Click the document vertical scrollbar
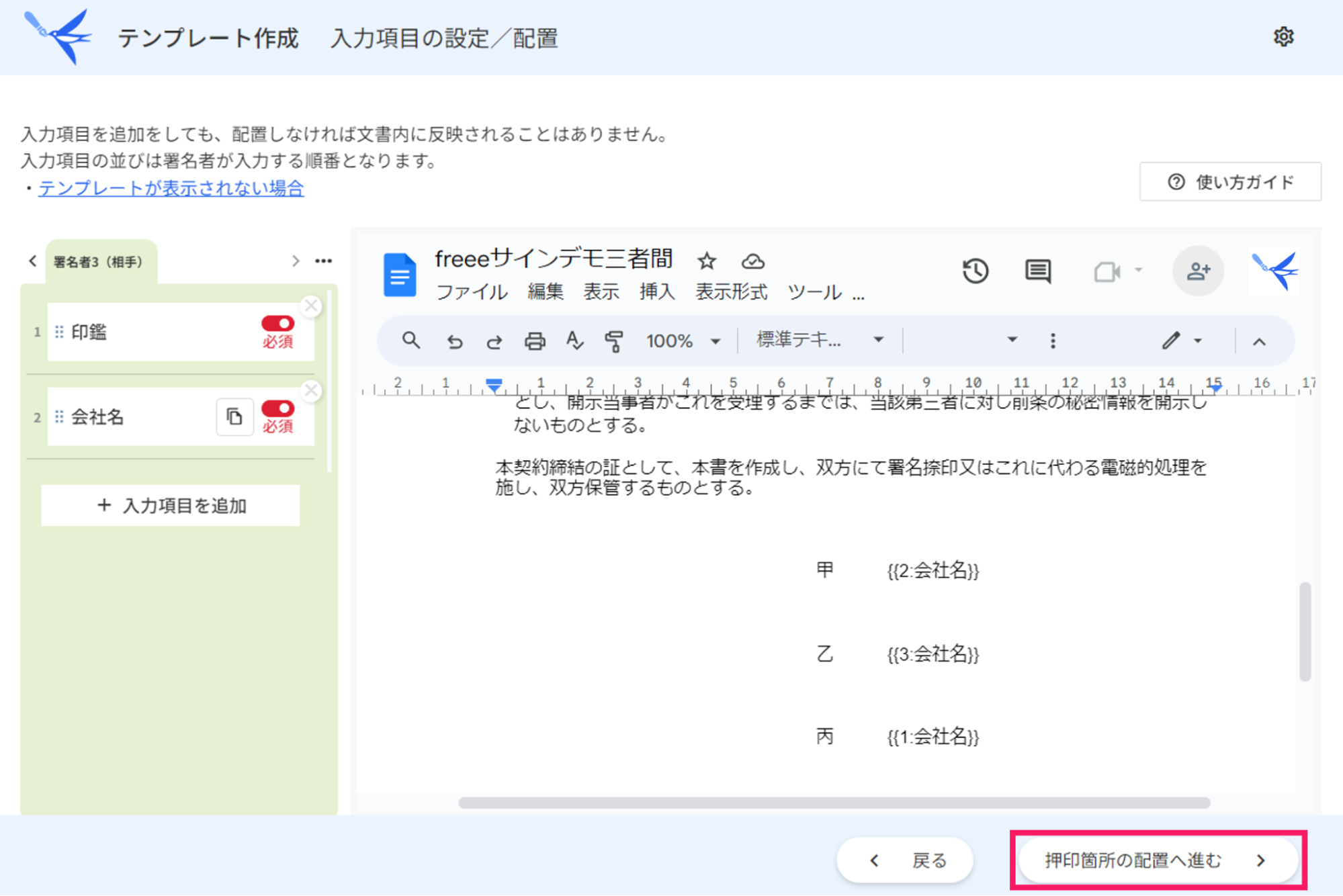Screen dimensions: 1343x896 click(x=1305, y=631)
